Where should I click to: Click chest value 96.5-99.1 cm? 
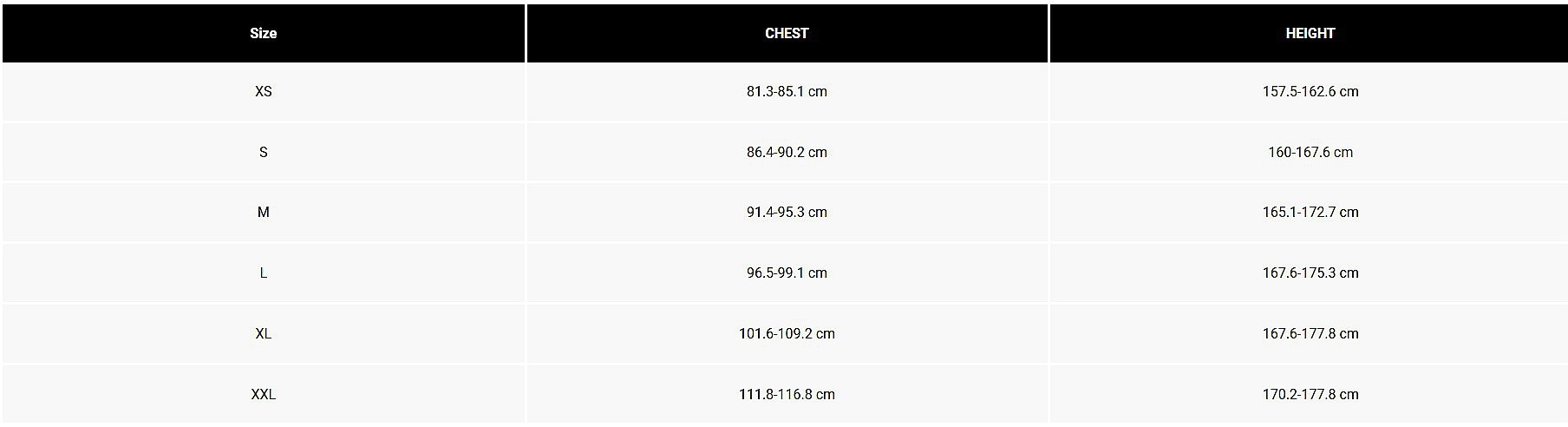[787, 273]
